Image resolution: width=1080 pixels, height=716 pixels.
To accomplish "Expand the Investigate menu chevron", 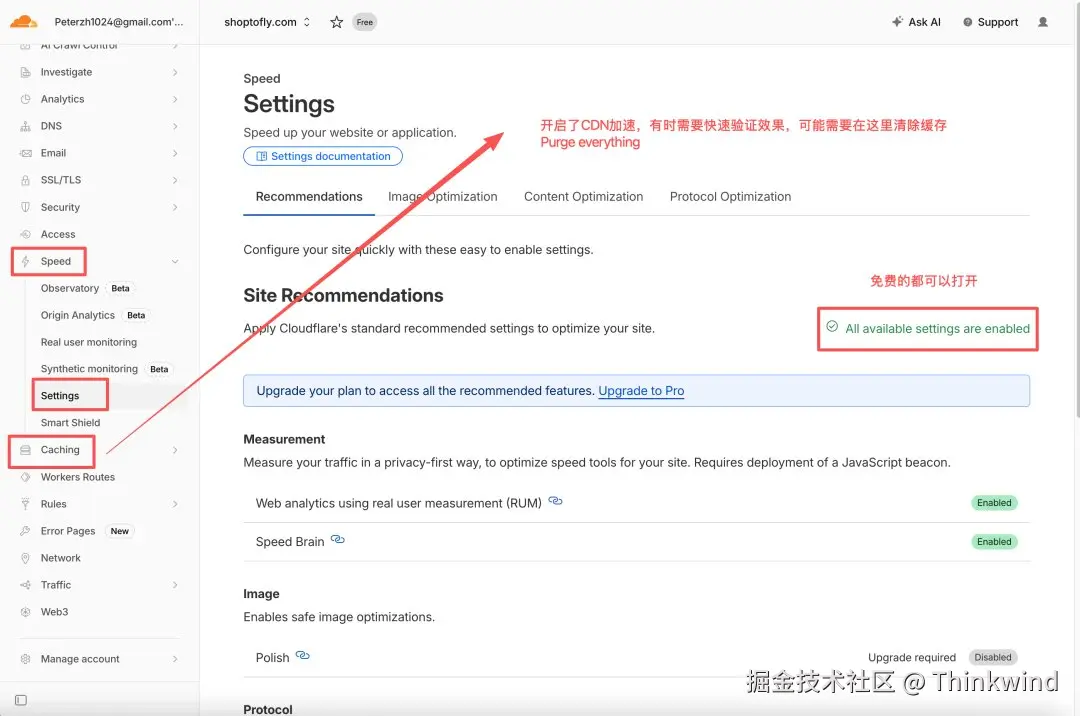I will (175, 72).
